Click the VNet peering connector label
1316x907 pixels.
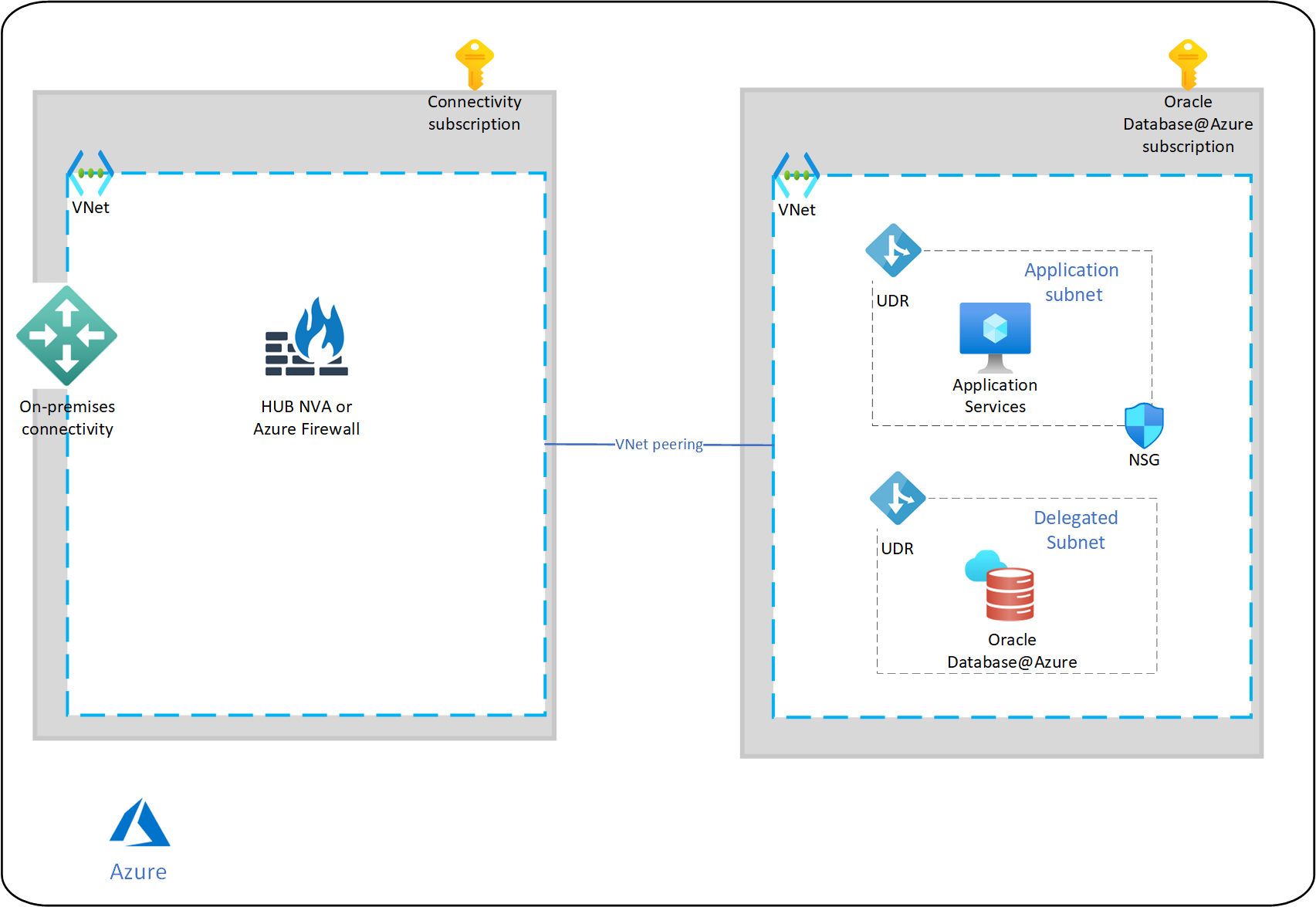[x=659, y=445]
